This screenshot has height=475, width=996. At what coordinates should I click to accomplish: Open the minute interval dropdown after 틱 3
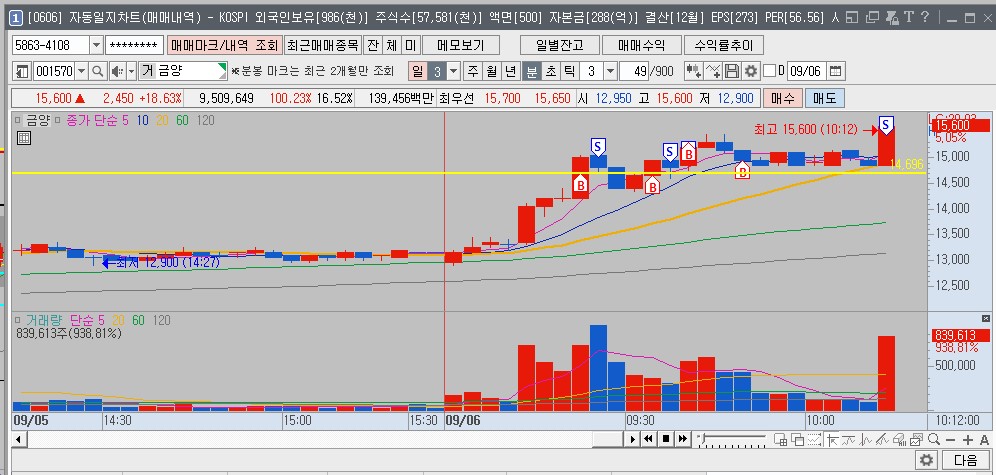coord(610,71)
